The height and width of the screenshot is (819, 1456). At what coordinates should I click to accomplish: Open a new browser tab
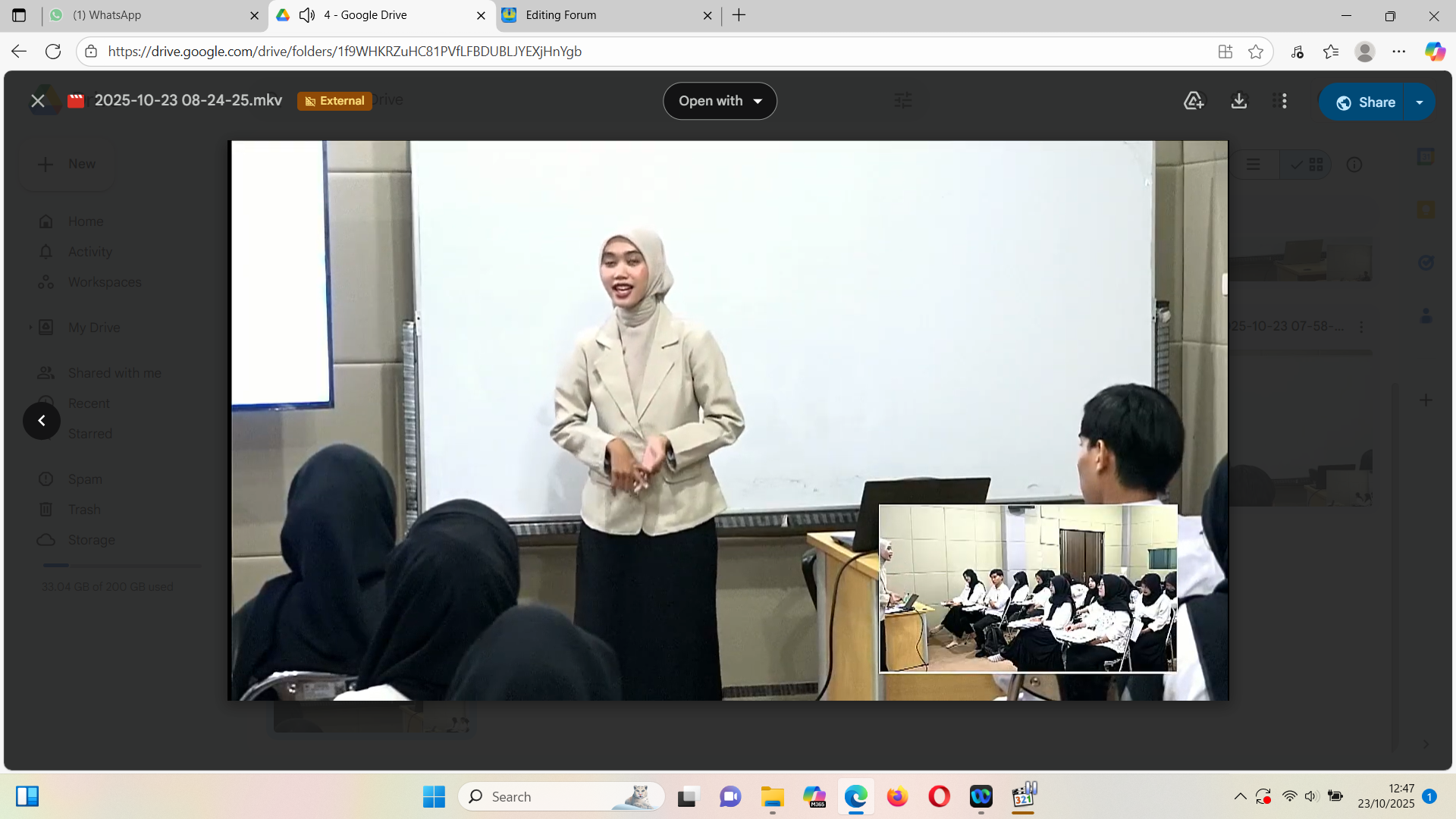pos(739,15)
